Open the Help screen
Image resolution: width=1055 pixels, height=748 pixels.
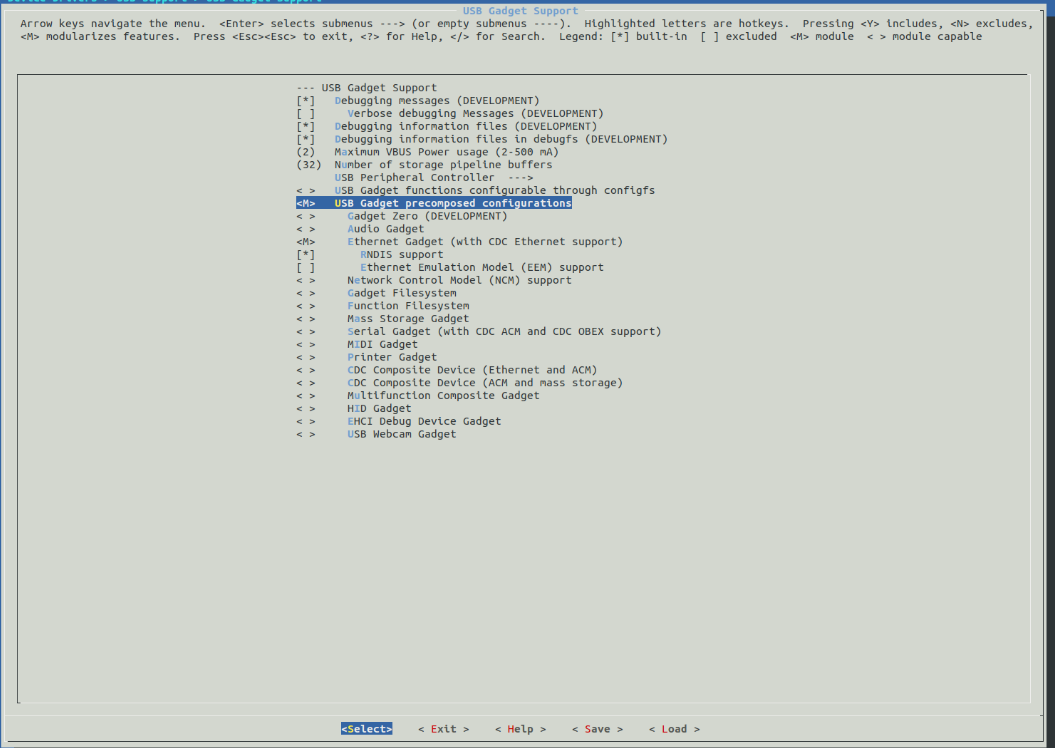point(520,728)
